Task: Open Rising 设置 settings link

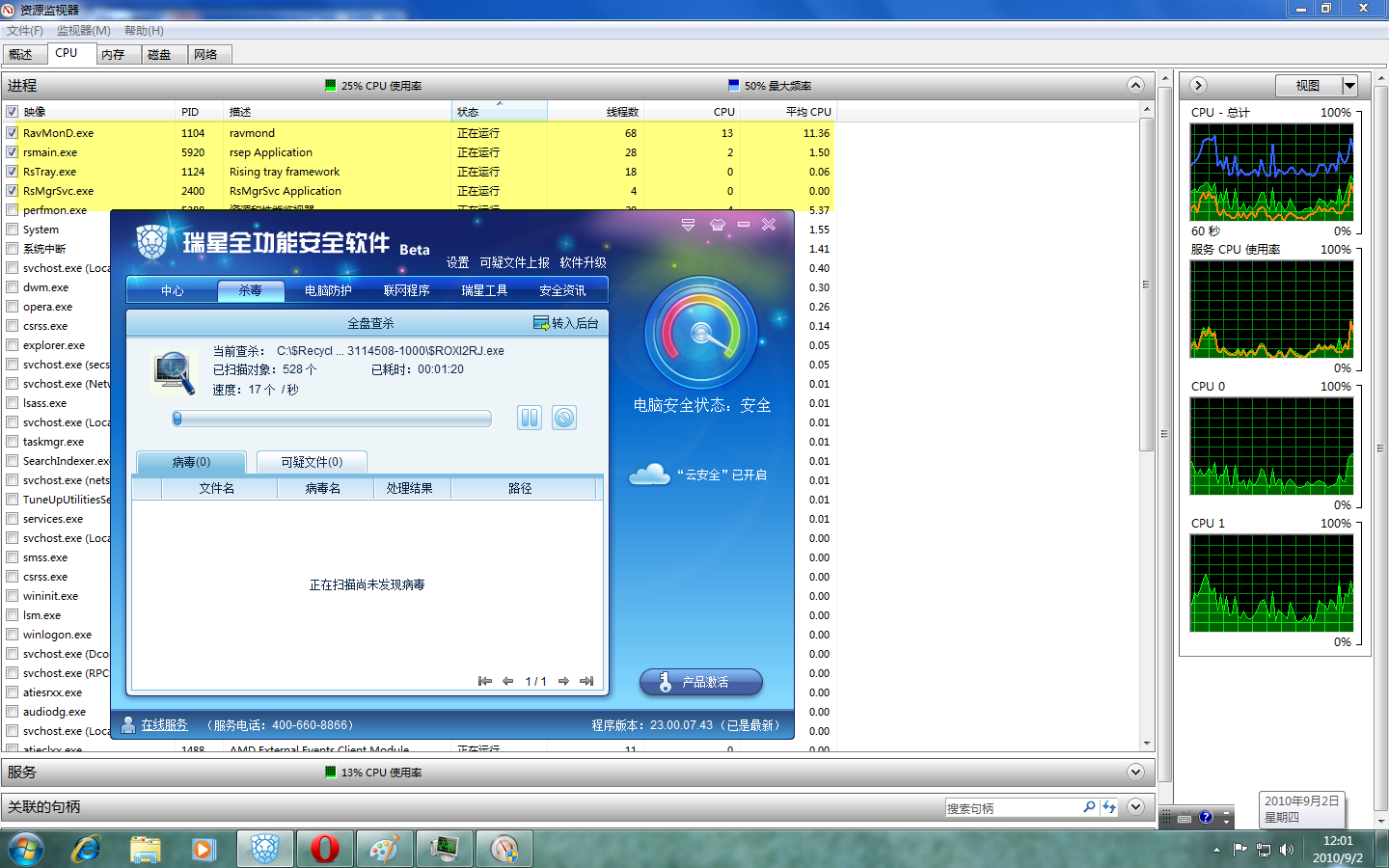Action: pos(458,262)
